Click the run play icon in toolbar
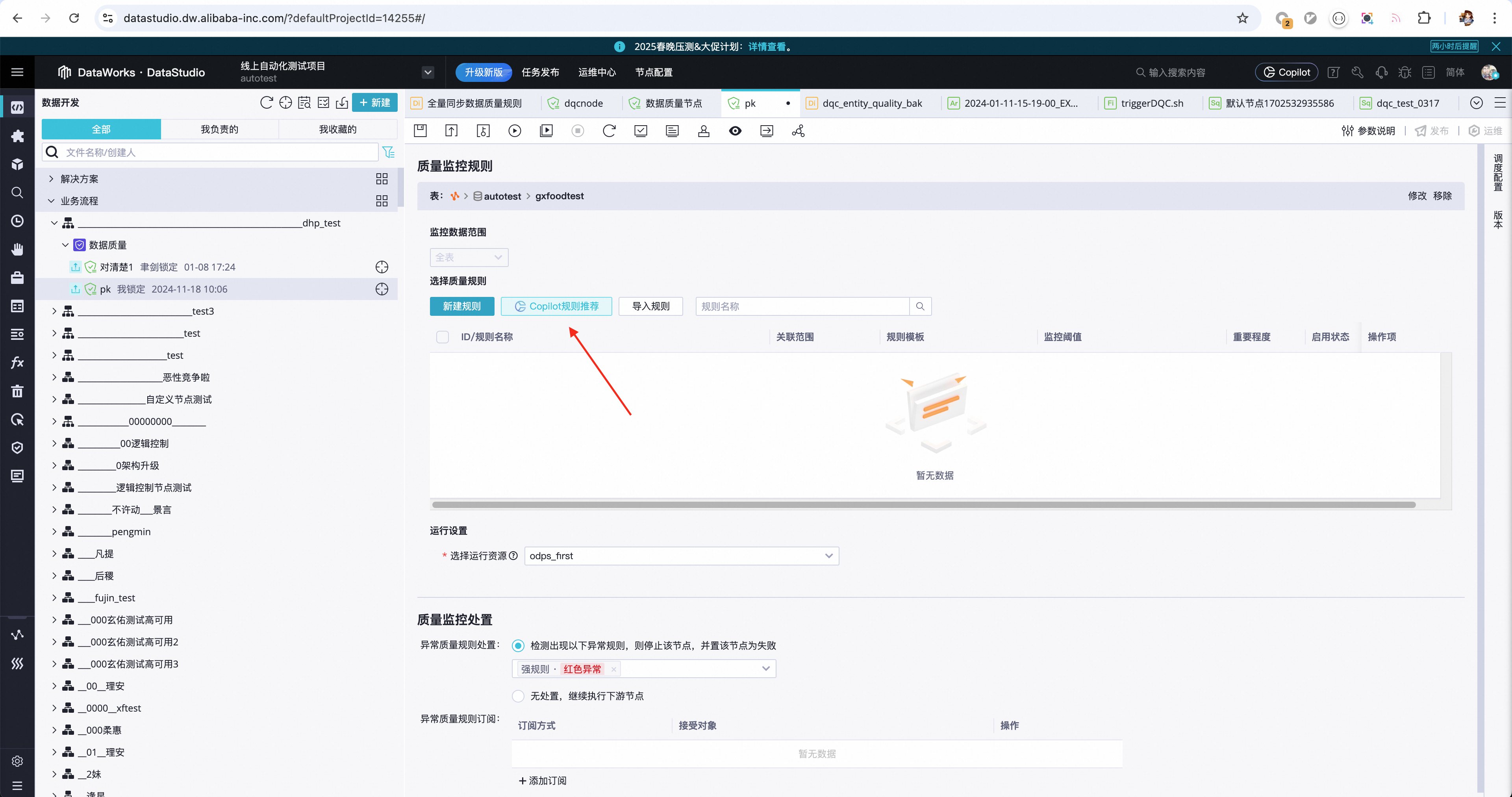The height and width of the screenshot is (797, 1512). click(515, 131)
